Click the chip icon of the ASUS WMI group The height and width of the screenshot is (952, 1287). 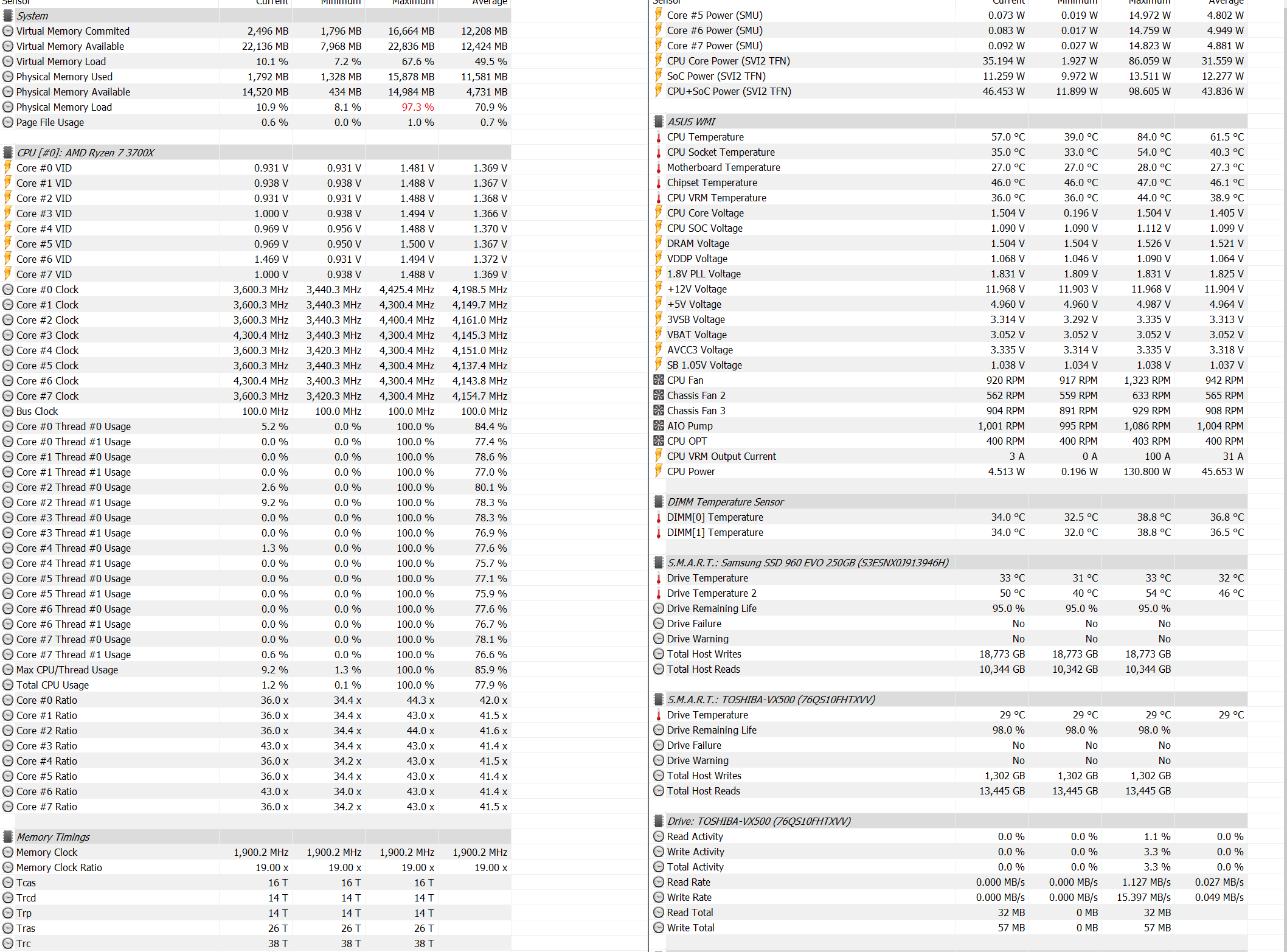(658, 122)
